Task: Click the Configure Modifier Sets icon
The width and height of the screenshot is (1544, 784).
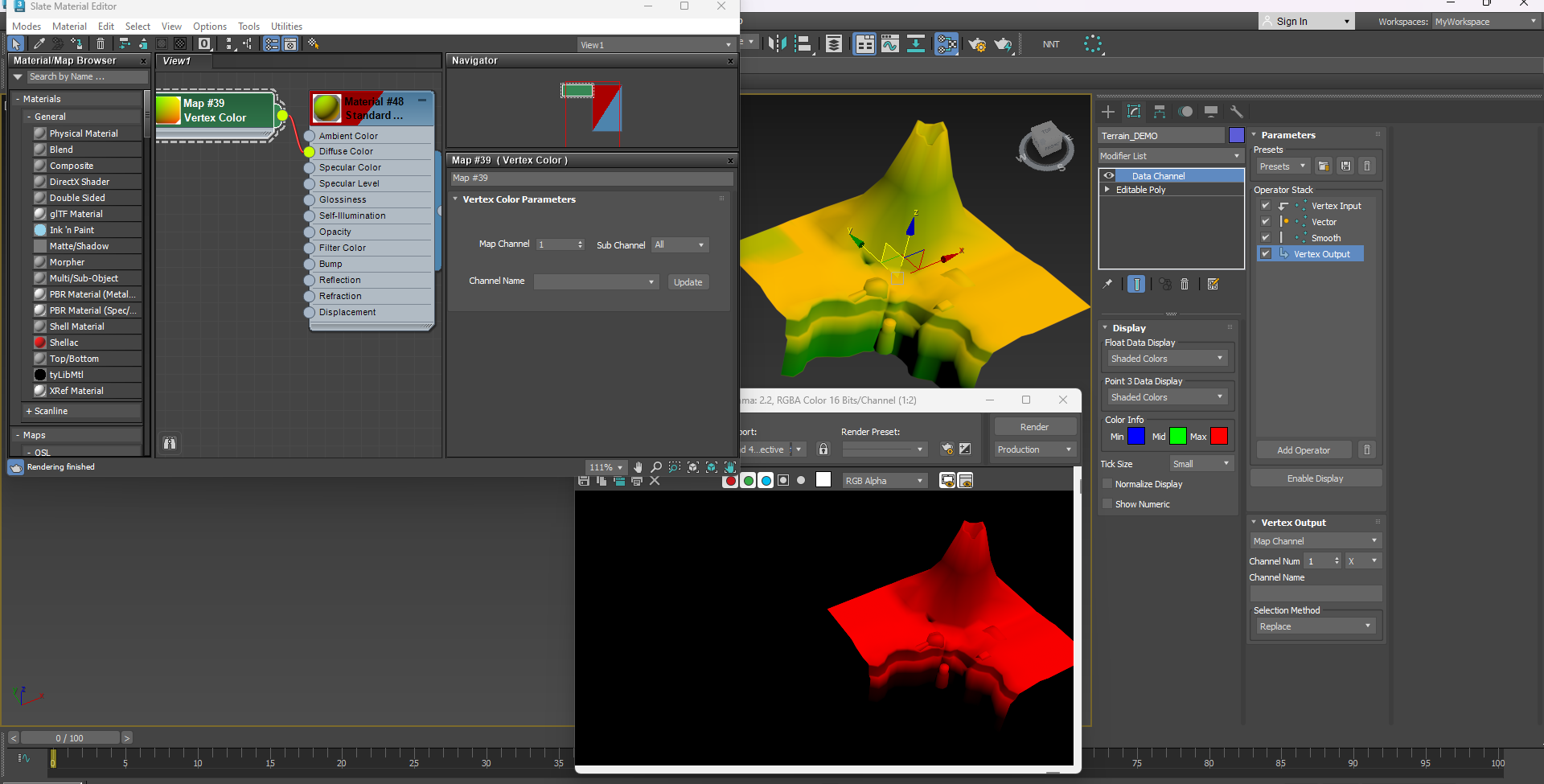Action: click(1213, 284)
